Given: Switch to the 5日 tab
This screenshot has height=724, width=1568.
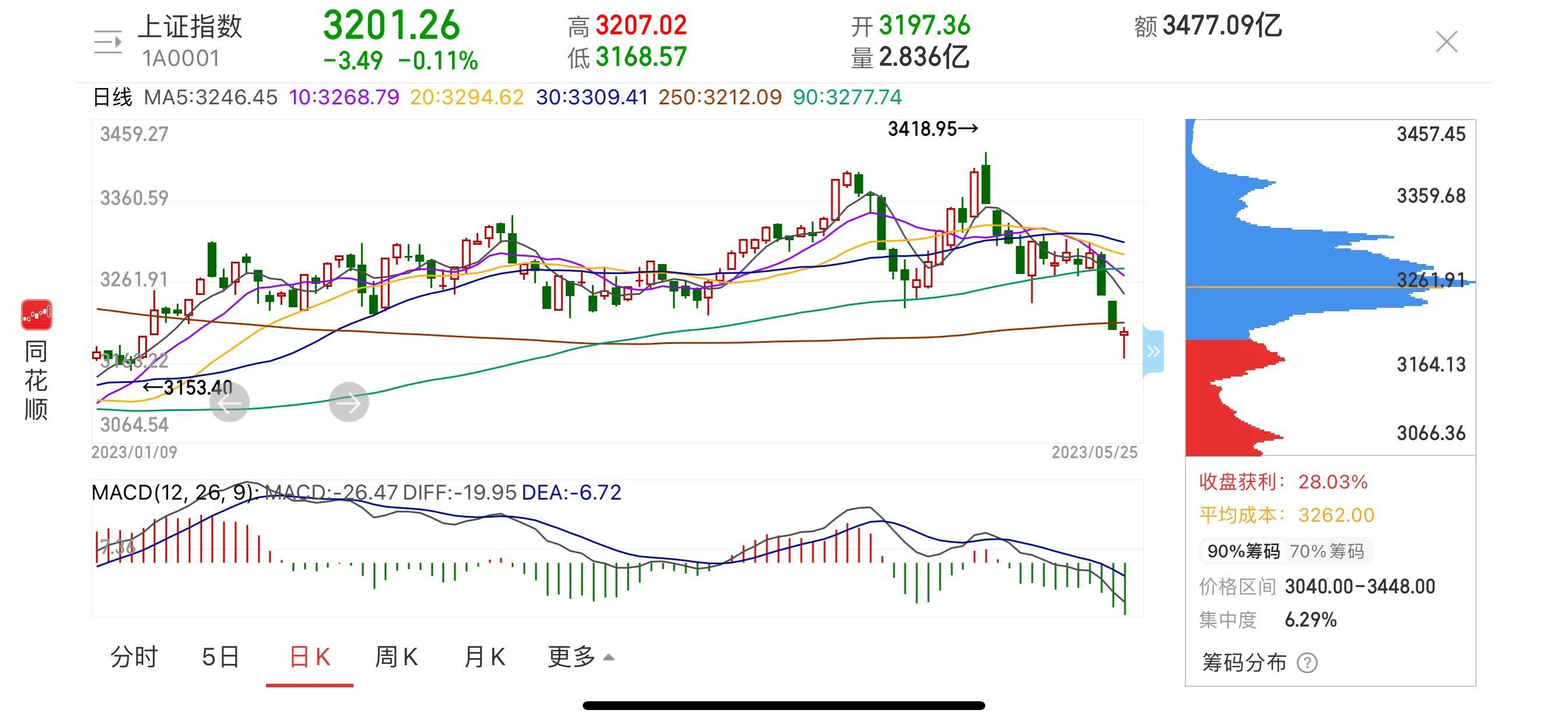Looking at the screenshot, I should click(x=220, y=657).
